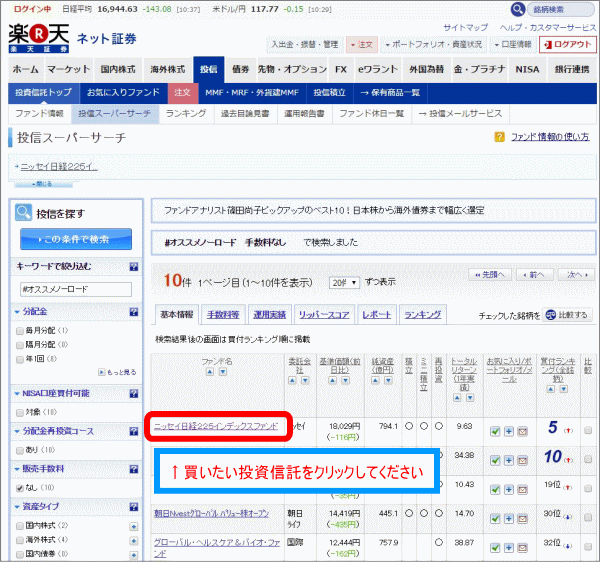Screen dimensions: 600x562
Task: Open the 注文 dropdown in top menu
Action: coord(362,45)
